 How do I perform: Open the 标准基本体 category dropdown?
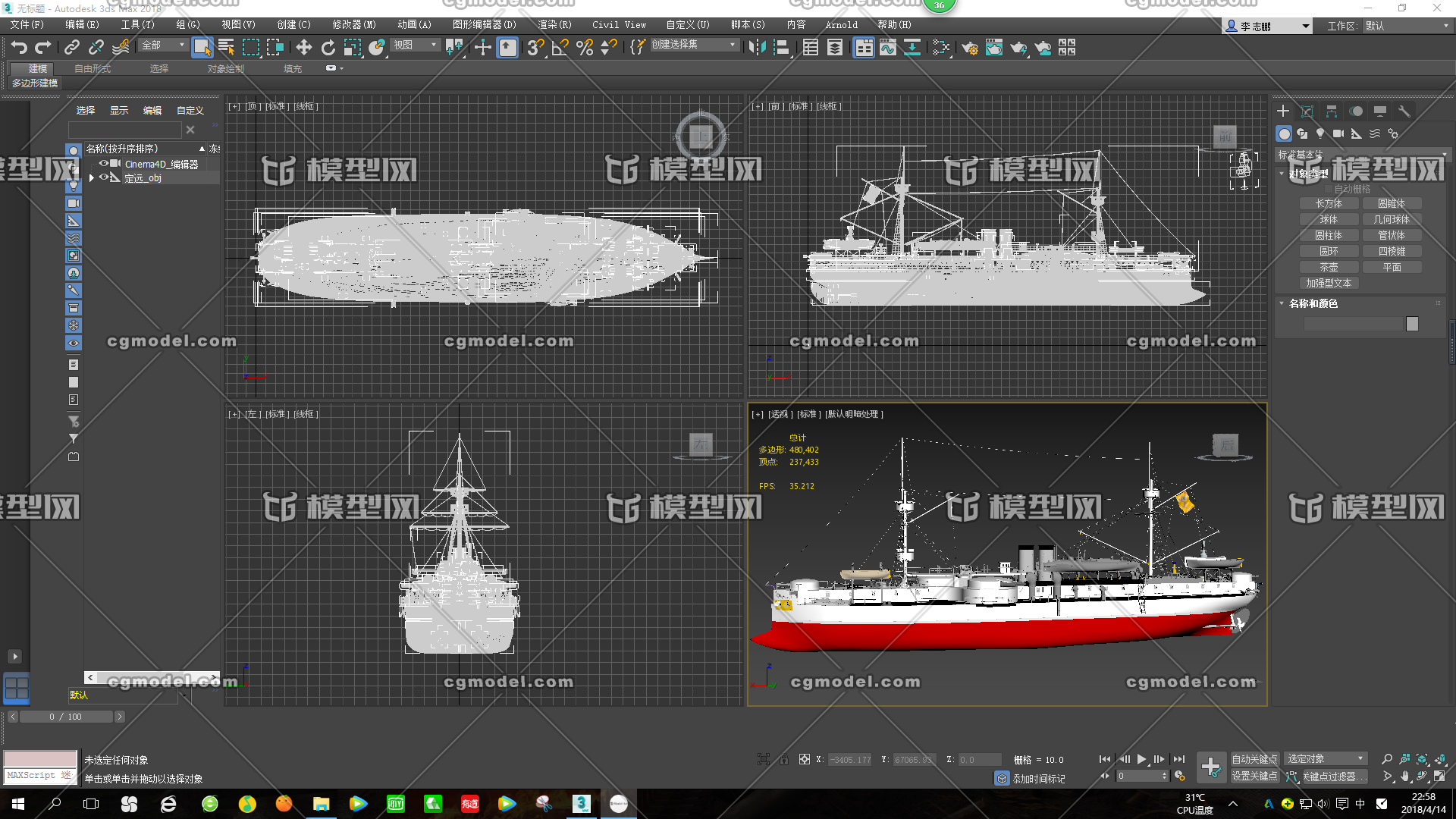click(1362, 155)
